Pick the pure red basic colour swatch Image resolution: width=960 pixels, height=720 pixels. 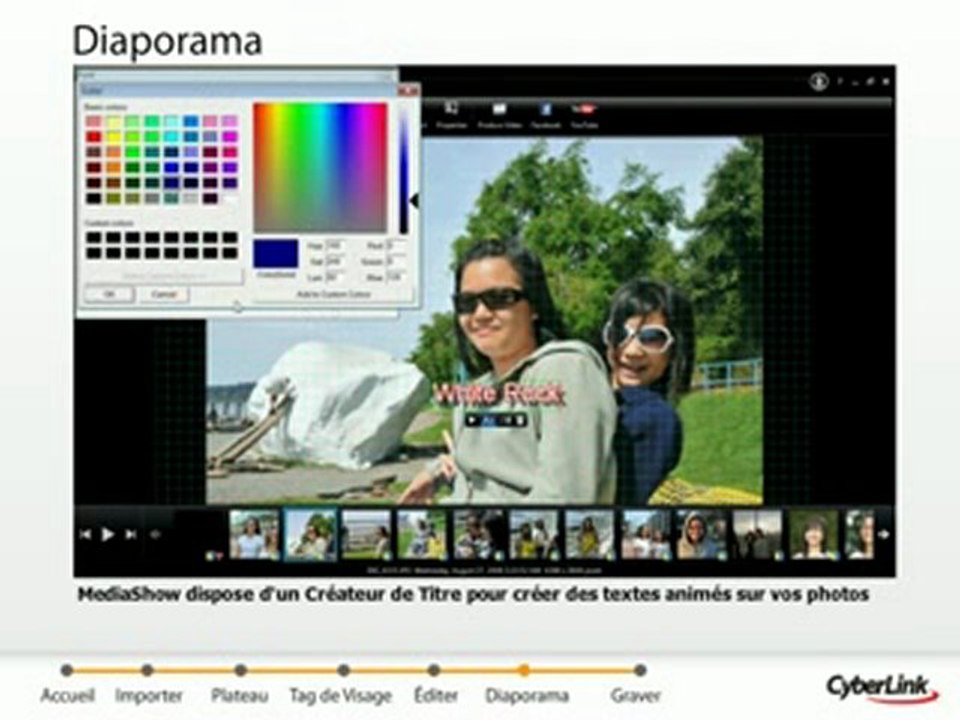click(x=94, y=137)
